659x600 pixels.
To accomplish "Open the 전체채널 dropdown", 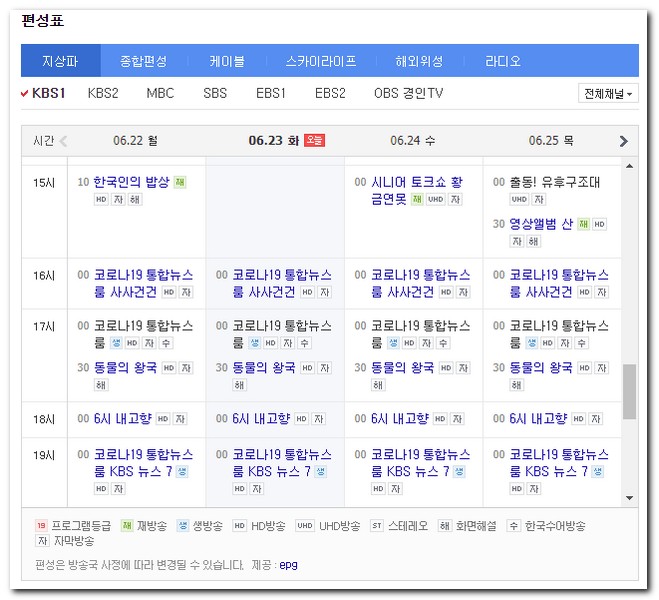I will click(x=608, y=93).
